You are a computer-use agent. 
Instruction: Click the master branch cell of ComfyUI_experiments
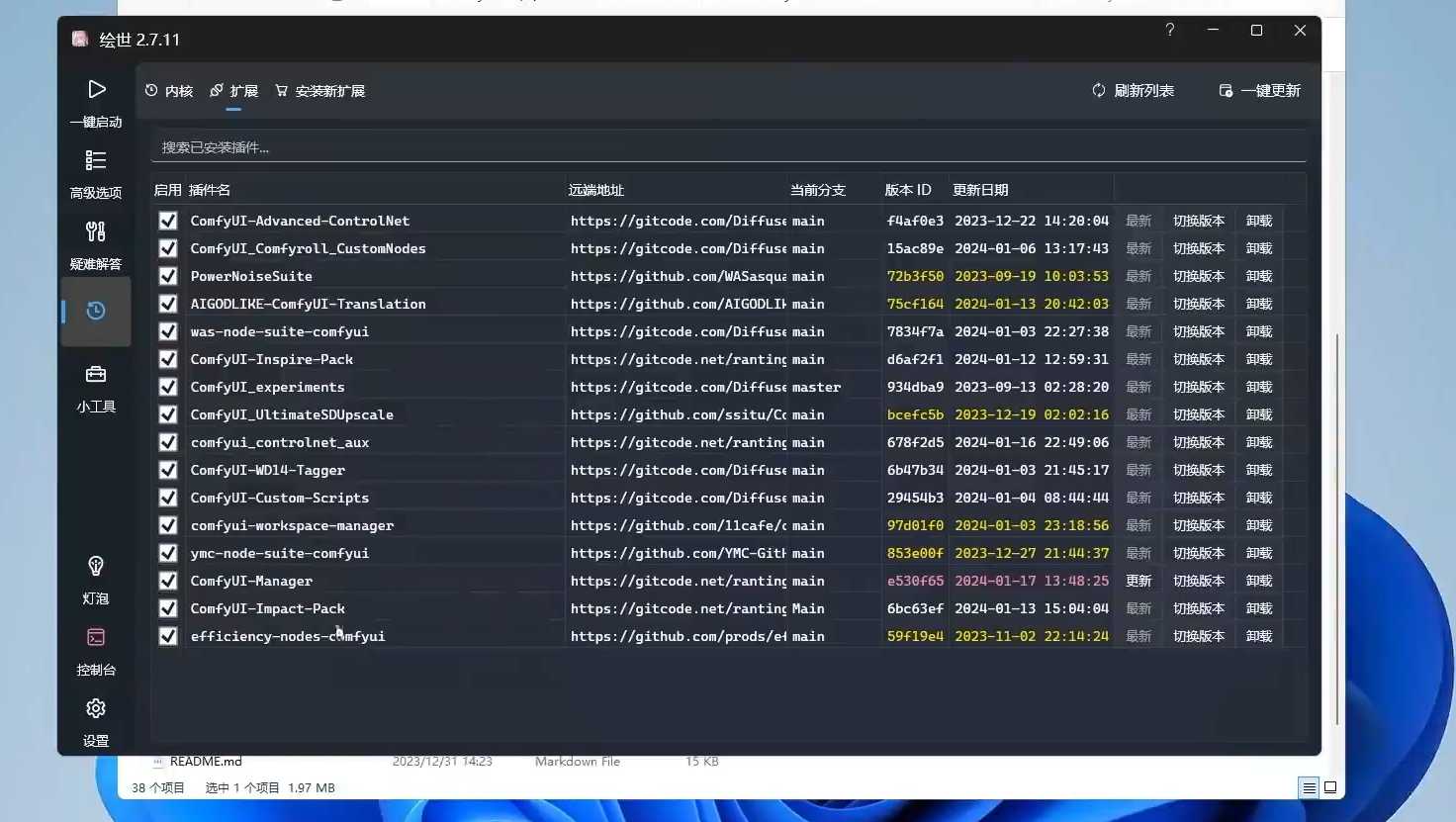[816, 387]
